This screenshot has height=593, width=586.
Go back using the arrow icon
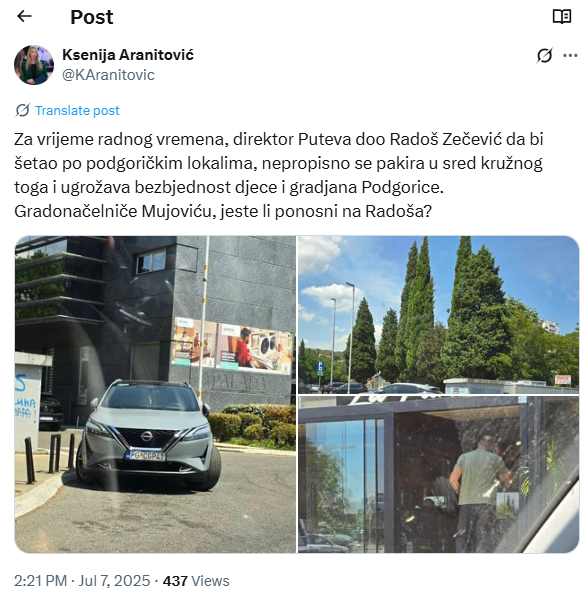[x=24, y=16]
